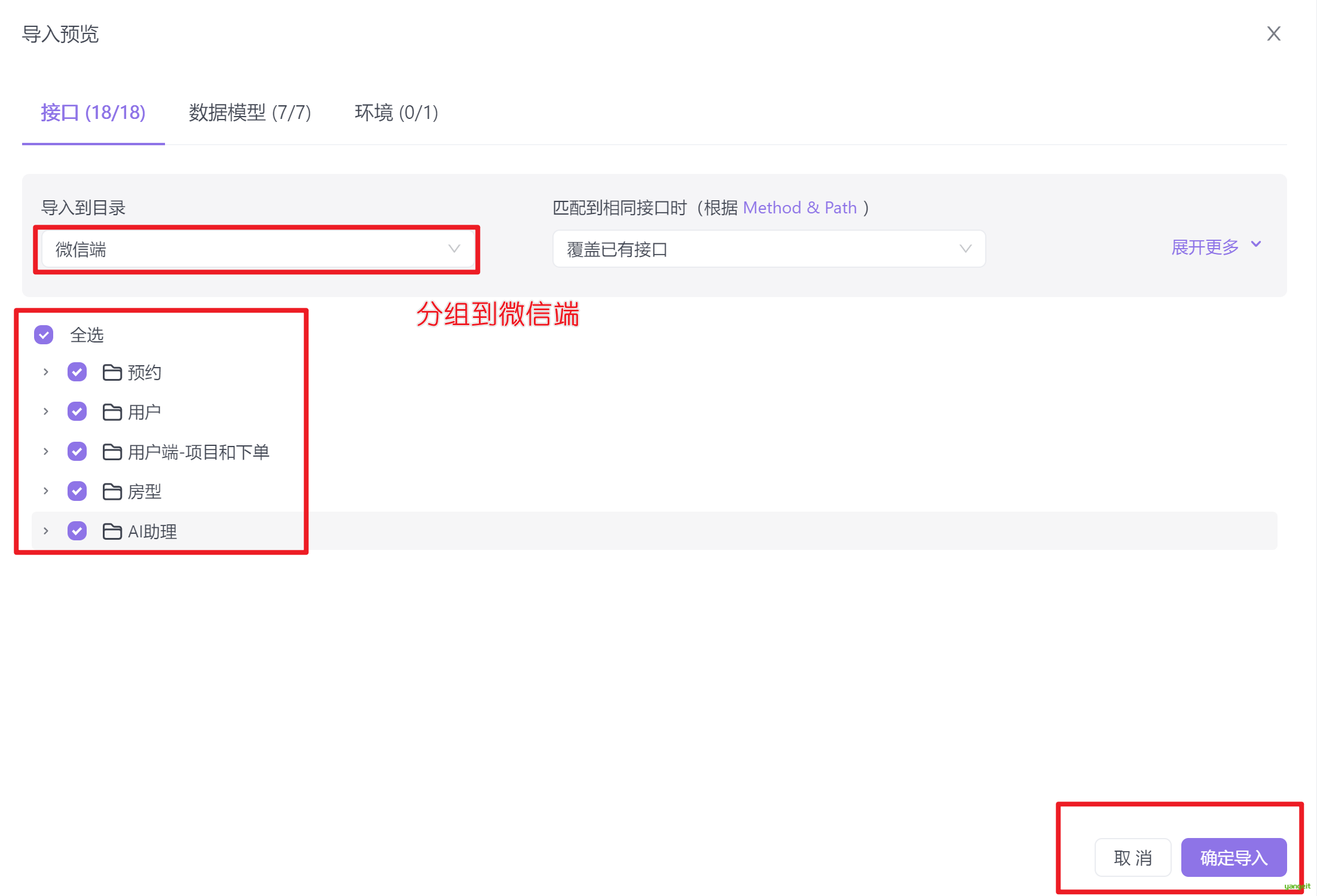Close the 导入预览 dialog
The image size is (1317, 896).
[1273, 33]
